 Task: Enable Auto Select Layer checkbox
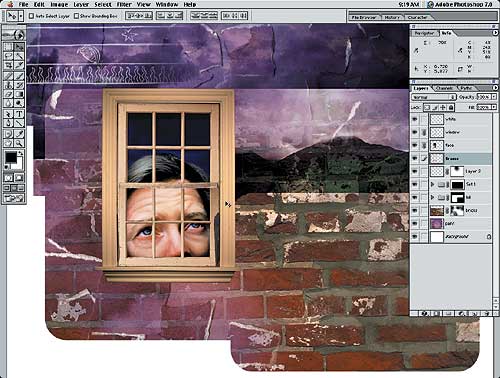click(x=31, y=16)
